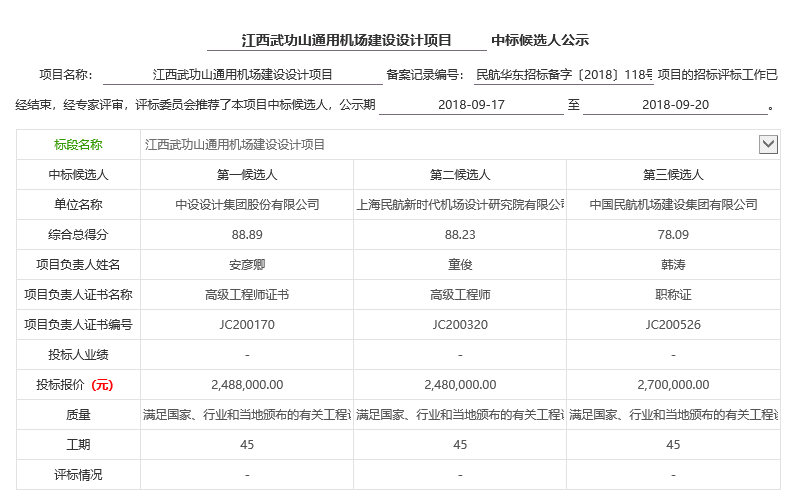Click project leader name 安彦卿
Screen dimensions: 801x491
click(247, 265)
